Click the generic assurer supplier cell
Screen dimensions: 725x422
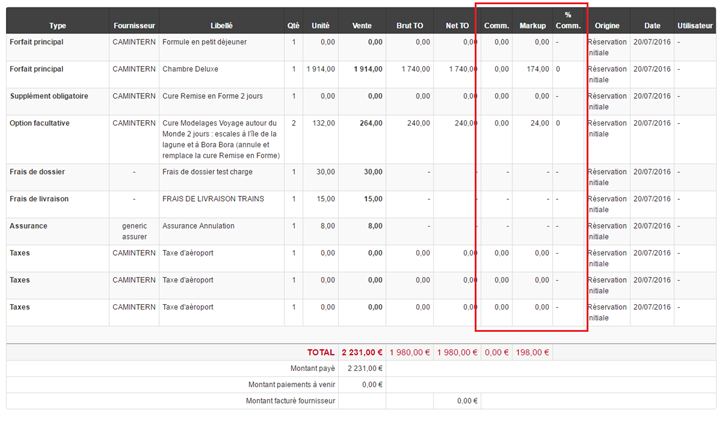click(134, 231)
